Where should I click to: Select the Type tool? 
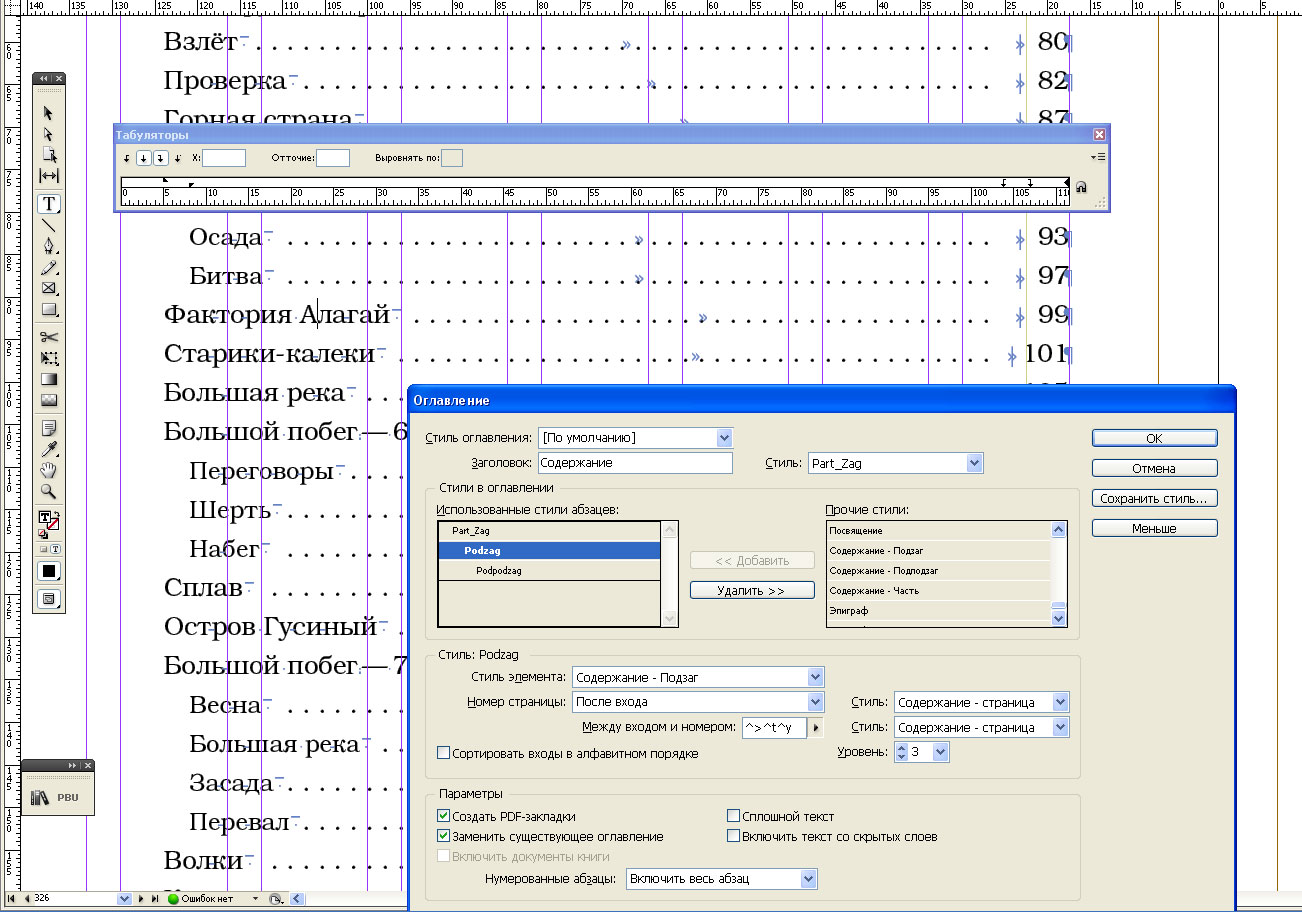coord(48,204)
